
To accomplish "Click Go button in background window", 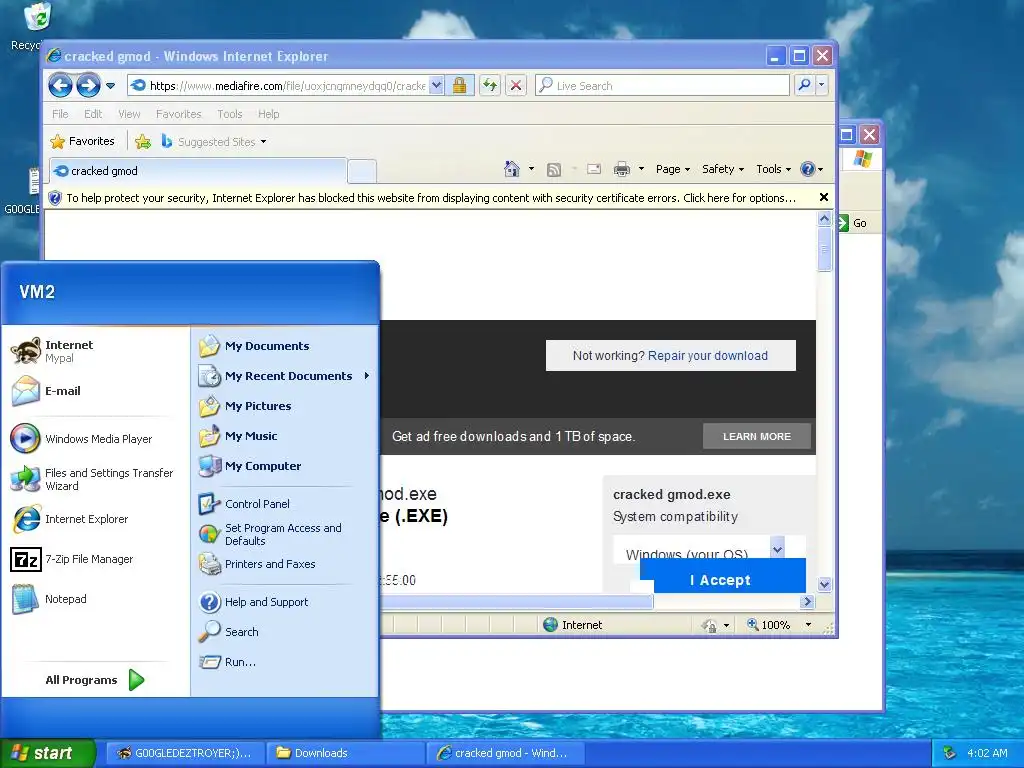I will click(852, 223).
